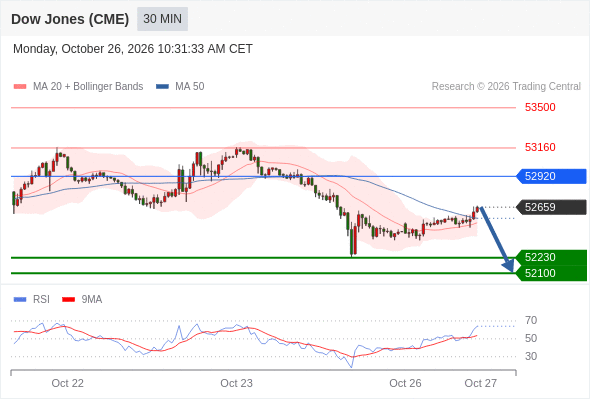Click the Oct 27 date axis label
The height and width of the screenshot is (400, 590).
pyautogui.click(x=481, y=383)
